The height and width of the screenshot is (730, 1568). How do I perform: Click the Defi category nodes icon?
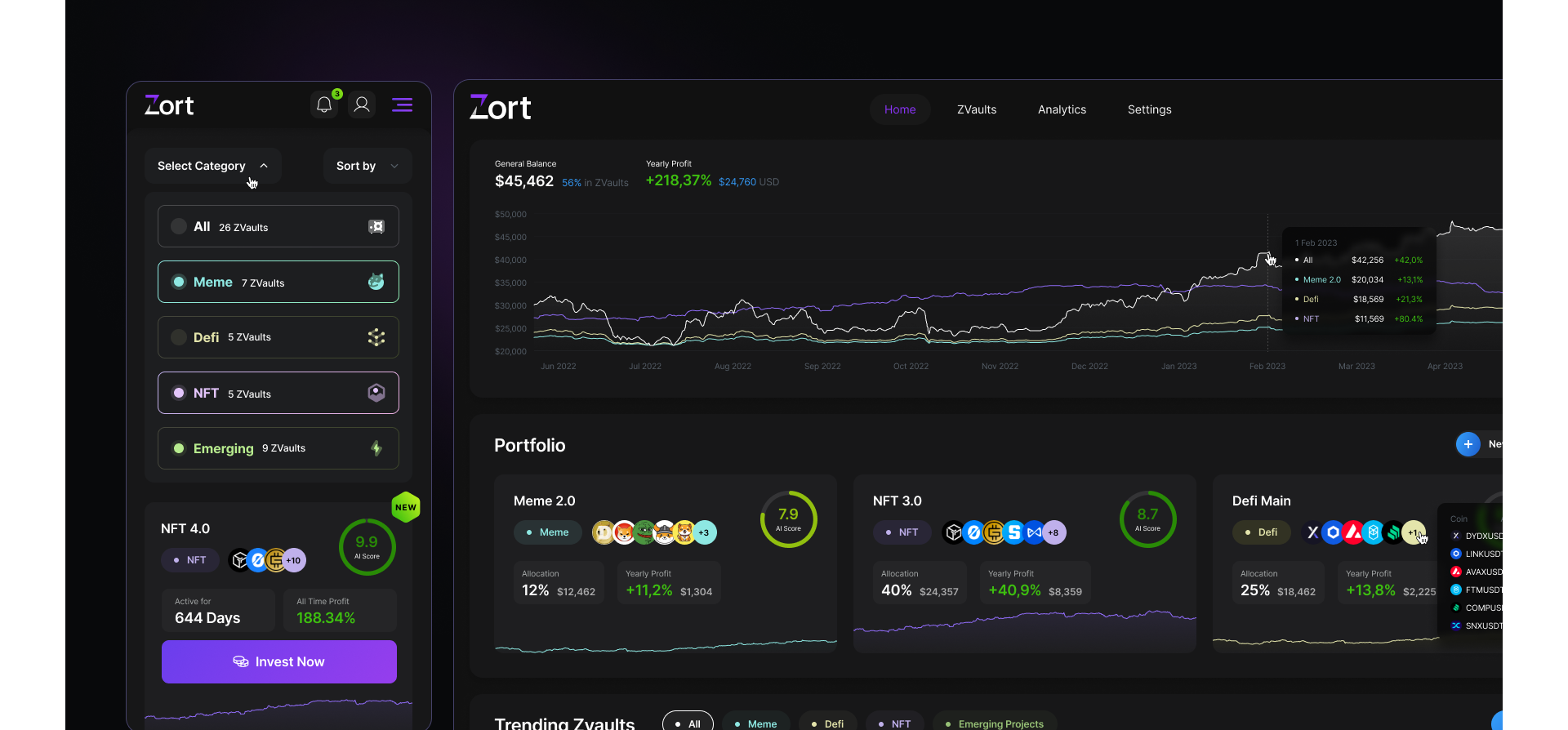point(376,337)
